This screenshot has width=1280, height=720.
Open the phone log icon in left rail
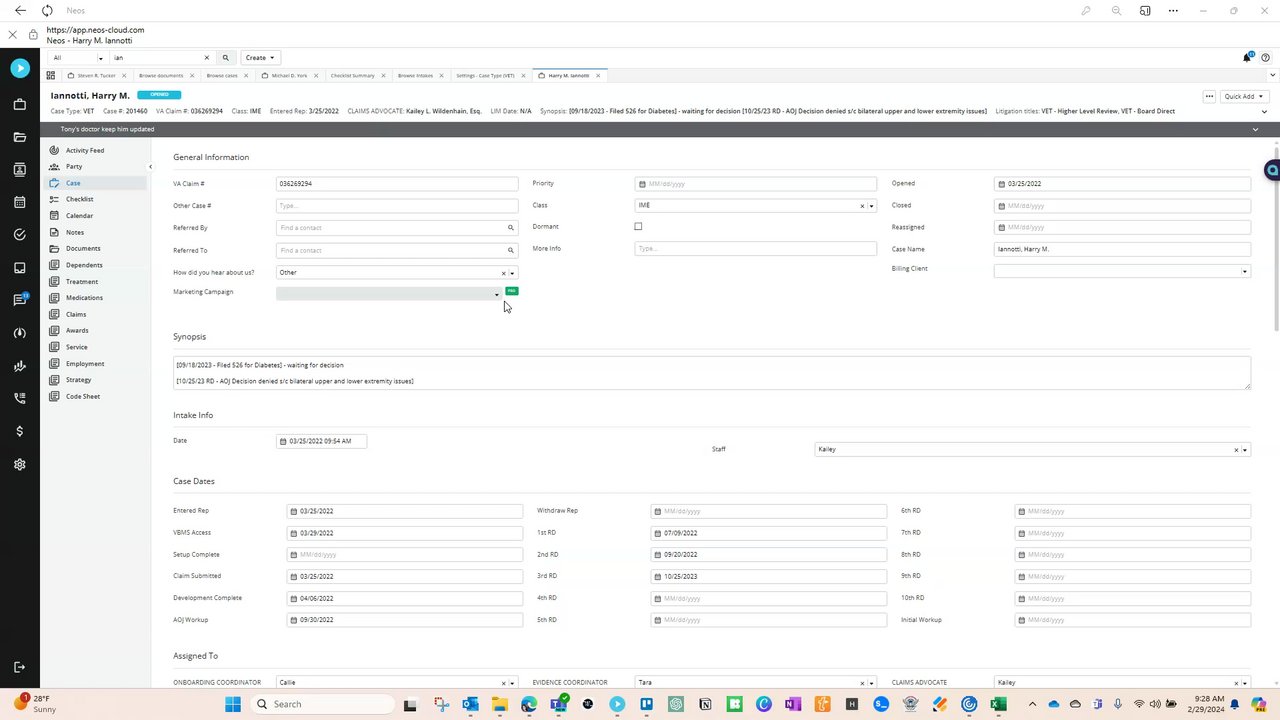coord(20,398)
